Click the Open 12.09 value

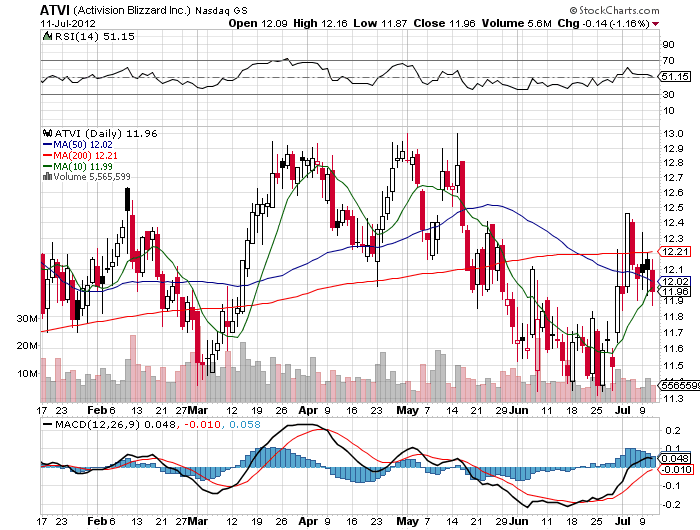coord(258,23)
